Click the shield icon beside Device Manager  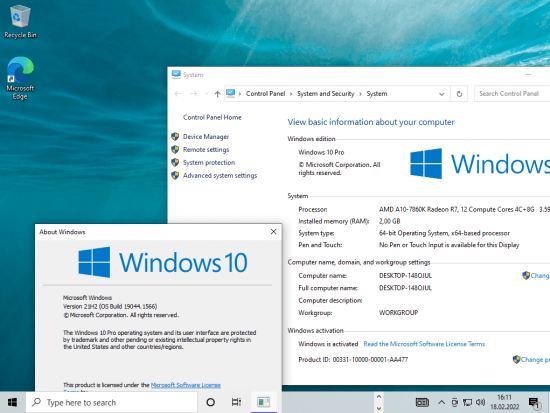175,136
